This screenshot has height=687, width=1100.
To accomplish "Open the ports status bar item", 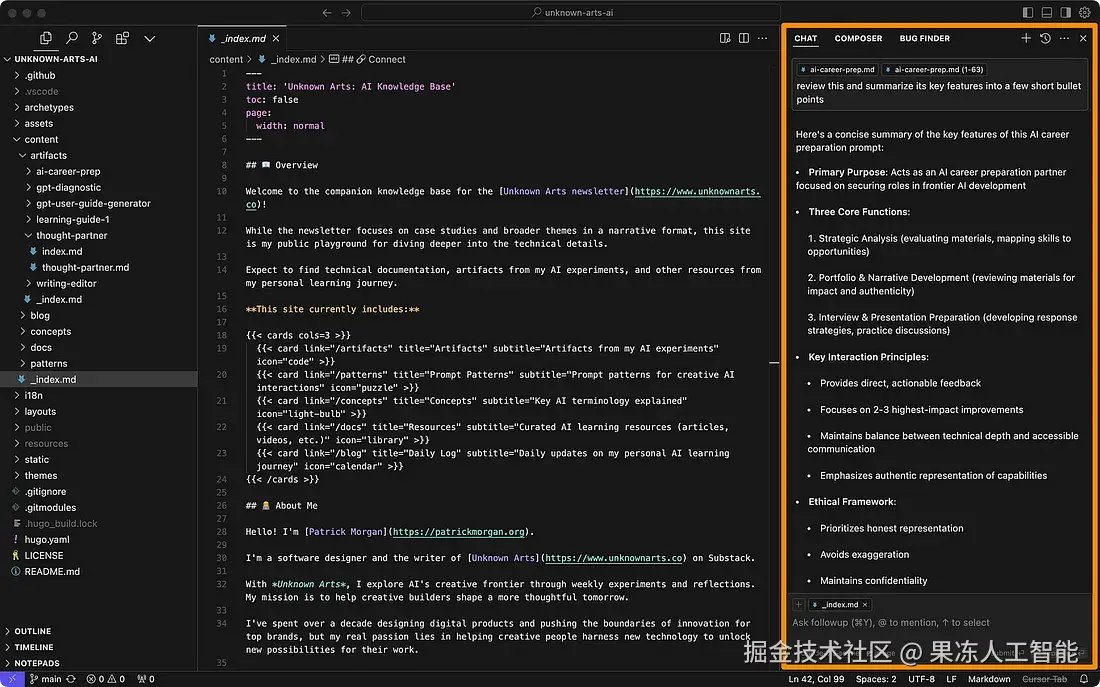I will pyautogui.click(x=146, y=679).
